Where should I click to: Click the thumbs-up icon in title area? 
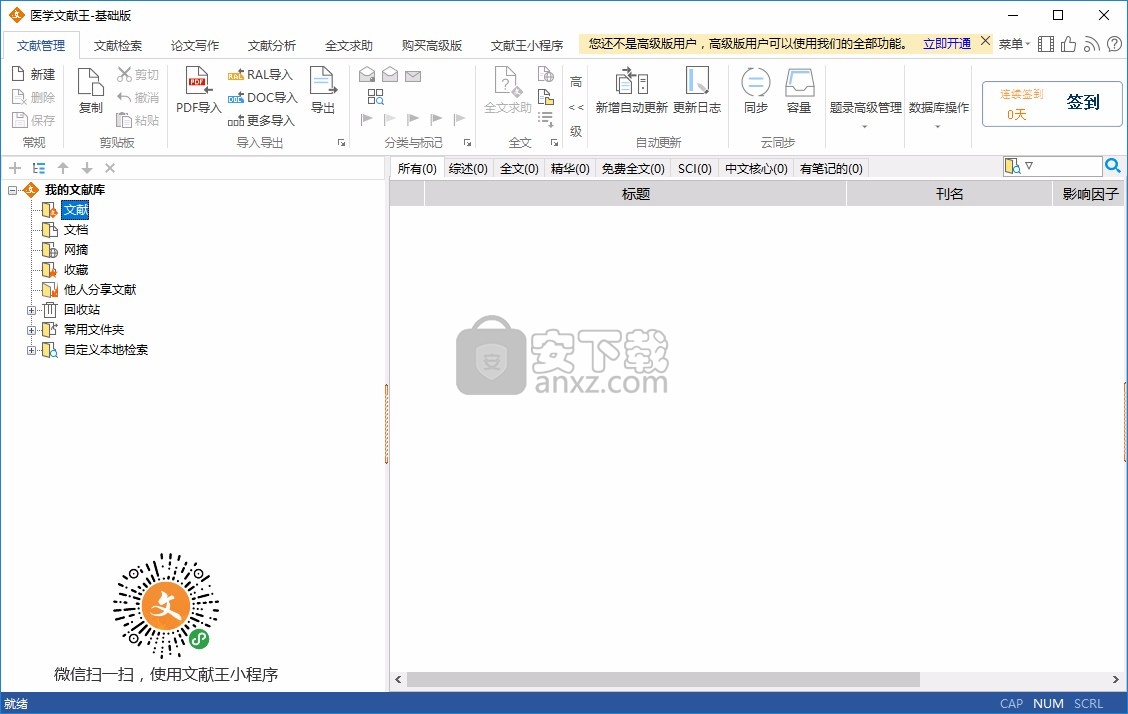[x=1069, y=45]
